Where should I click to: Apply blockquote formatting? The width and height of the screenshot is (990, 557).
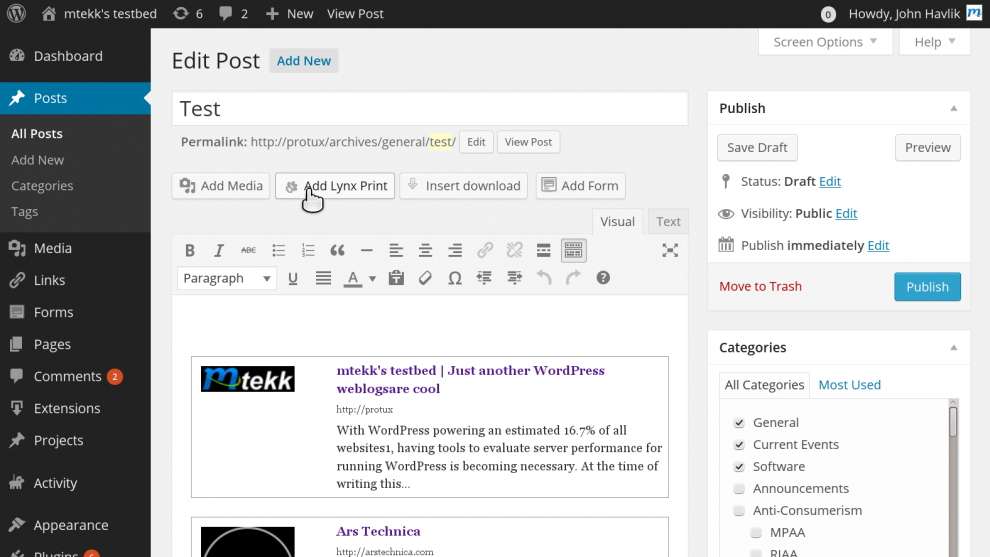(338, 251)
